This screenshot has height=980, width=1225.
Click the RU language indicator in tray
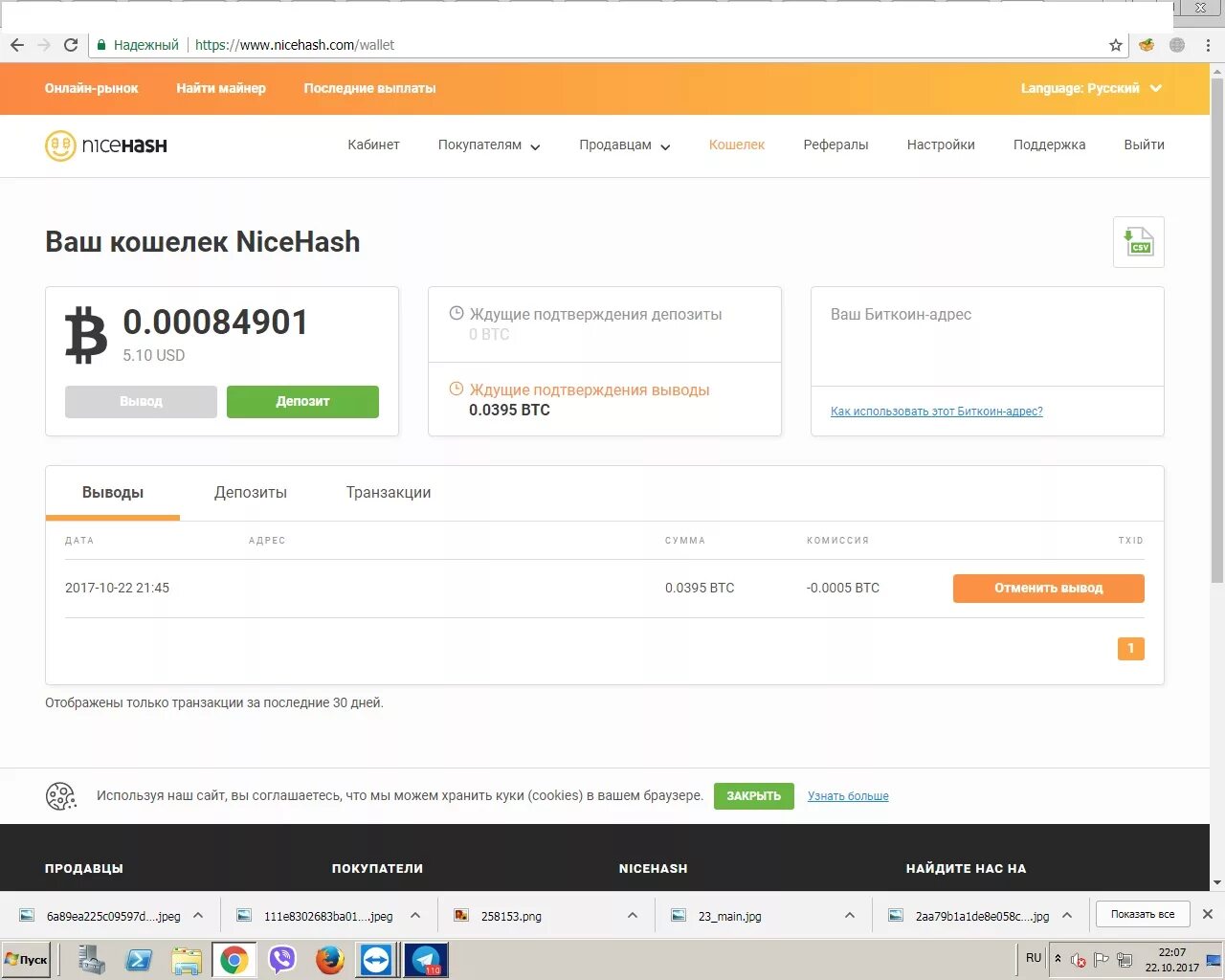pyautogui.click(x=1034, y=958)
